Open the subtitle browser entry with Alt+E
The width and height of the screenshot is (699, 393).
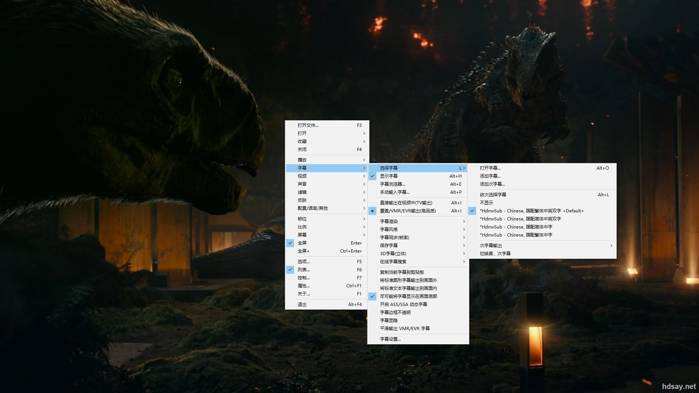click(x=418, y=184)
